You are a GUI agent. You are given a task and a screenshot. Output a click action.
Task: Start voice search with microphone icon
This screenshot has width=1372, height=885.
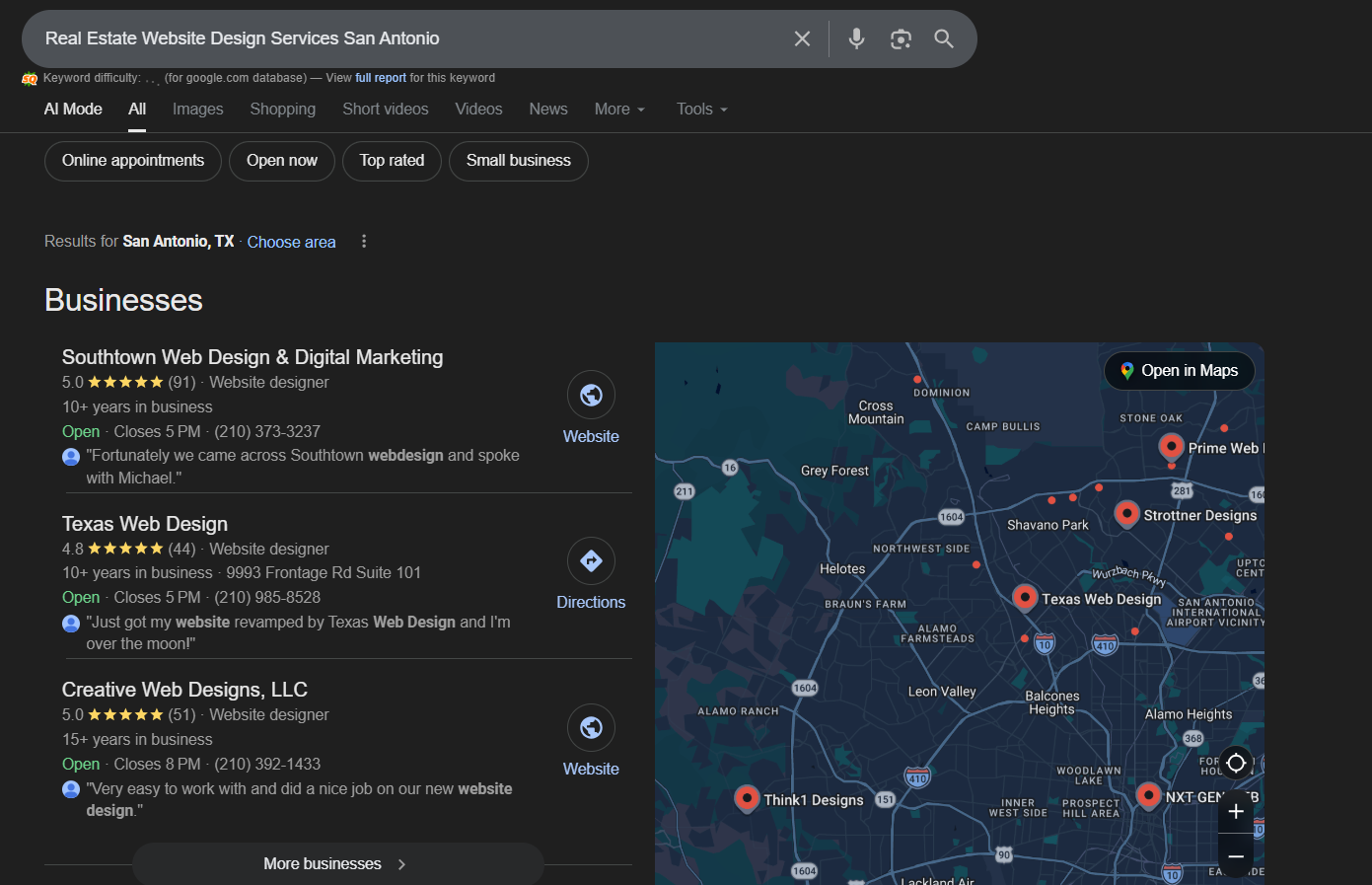pyautogui.click(x=856, y=38)
